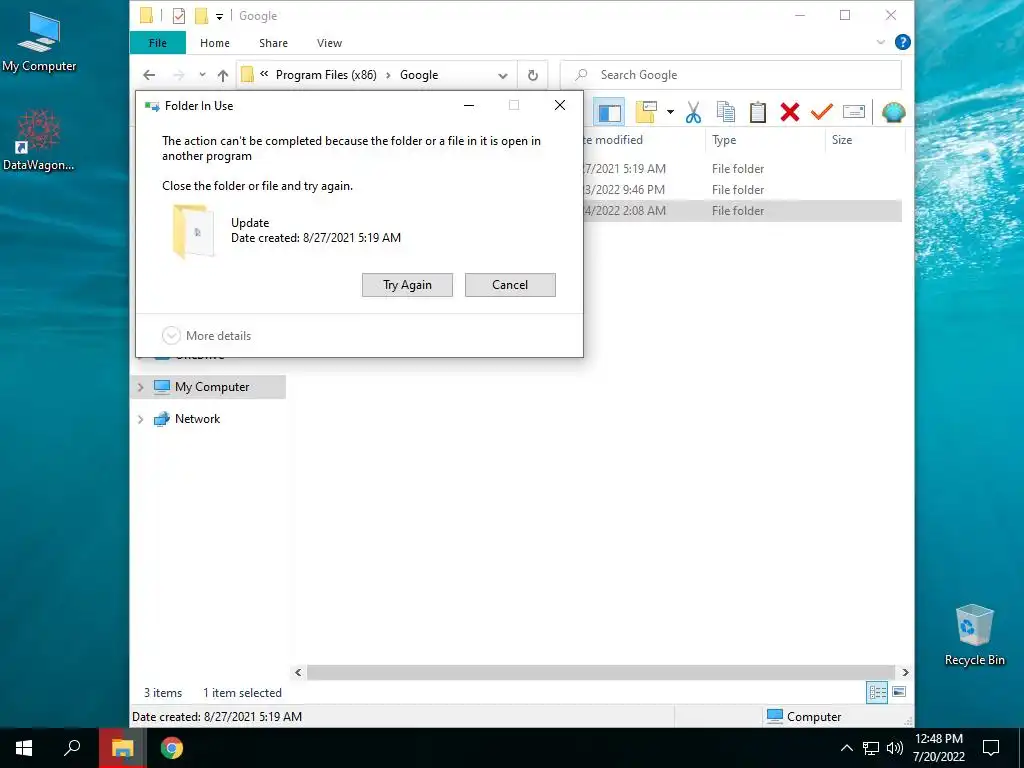Select the DataWagon desktop shortcut
1024x768 pixels.
tap(39, 140)
